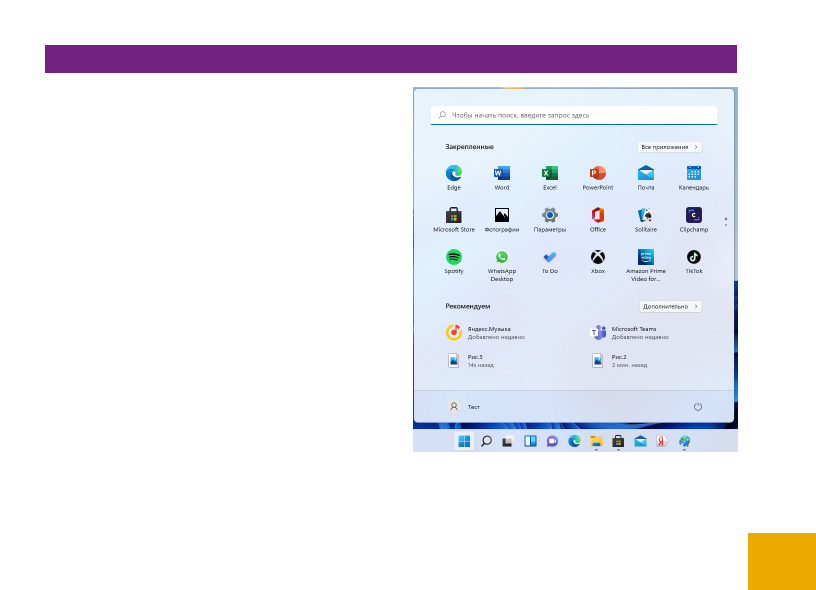Viewport: 816px width, 590px height.
Task: Expand the 'Все приложения' all apps list
Action: 669,147
